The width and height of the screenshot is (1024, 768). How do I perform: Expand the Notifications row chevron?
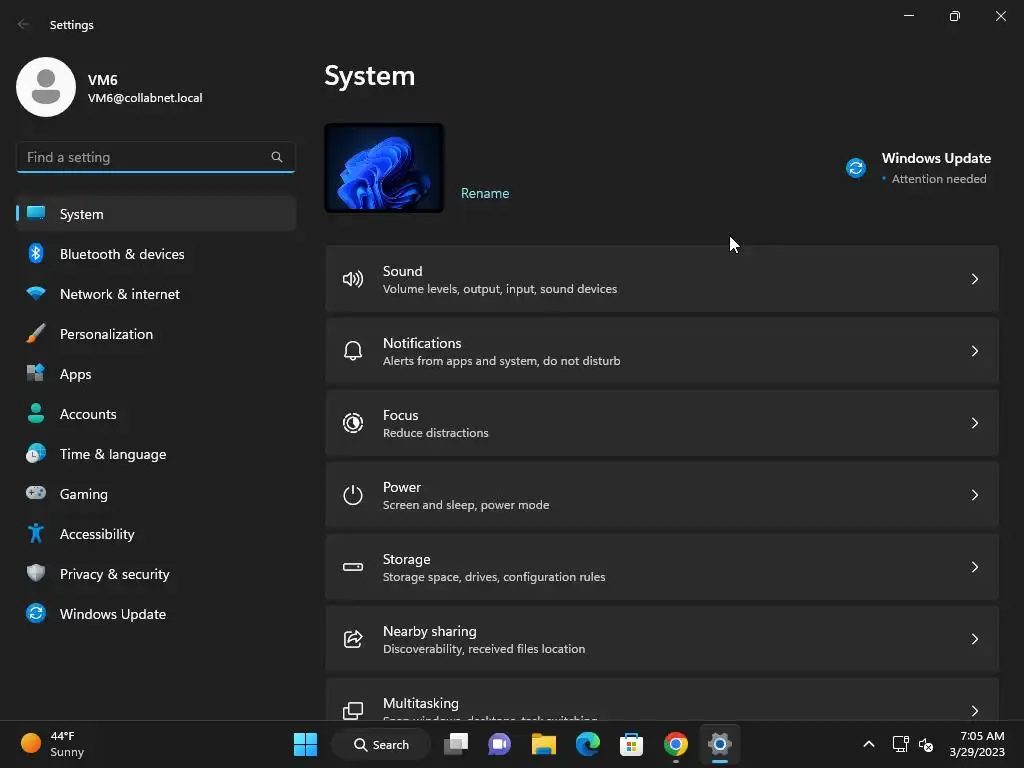pyautogui.click(x=974, y=351)
